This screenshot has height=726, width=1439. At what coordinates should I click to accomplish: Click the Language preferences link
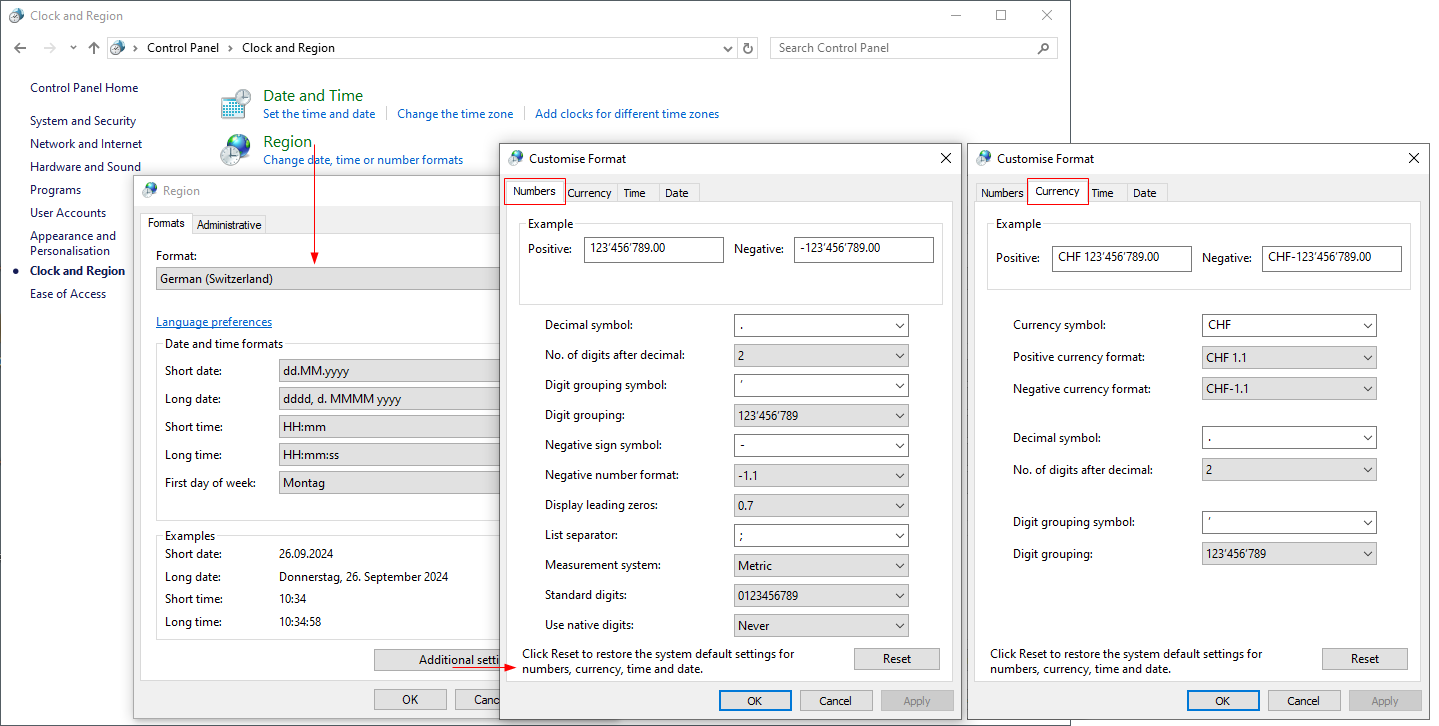214,322
